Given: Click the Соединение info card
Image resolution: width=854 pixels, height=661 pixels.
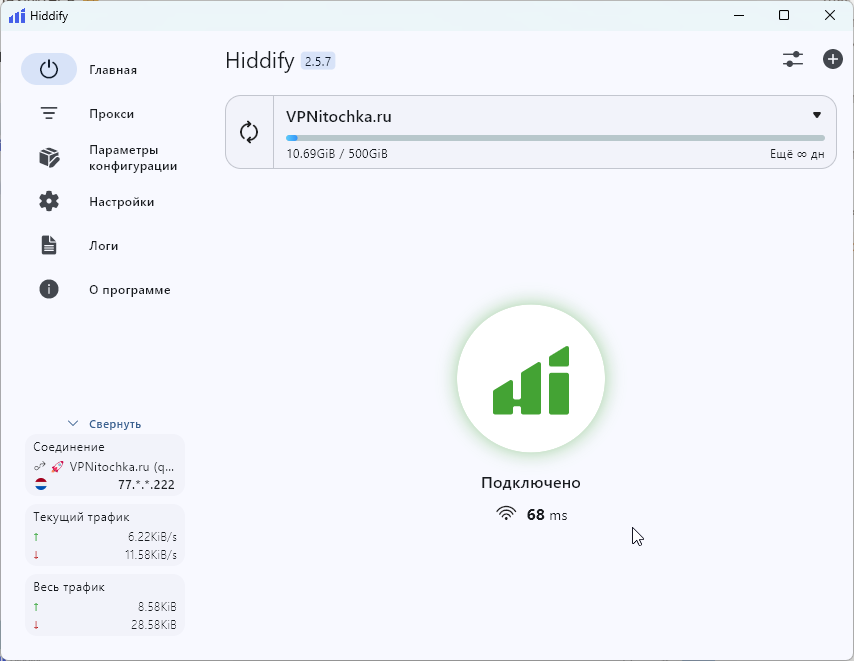Looking at the screenshot, I should pos(105,465).
